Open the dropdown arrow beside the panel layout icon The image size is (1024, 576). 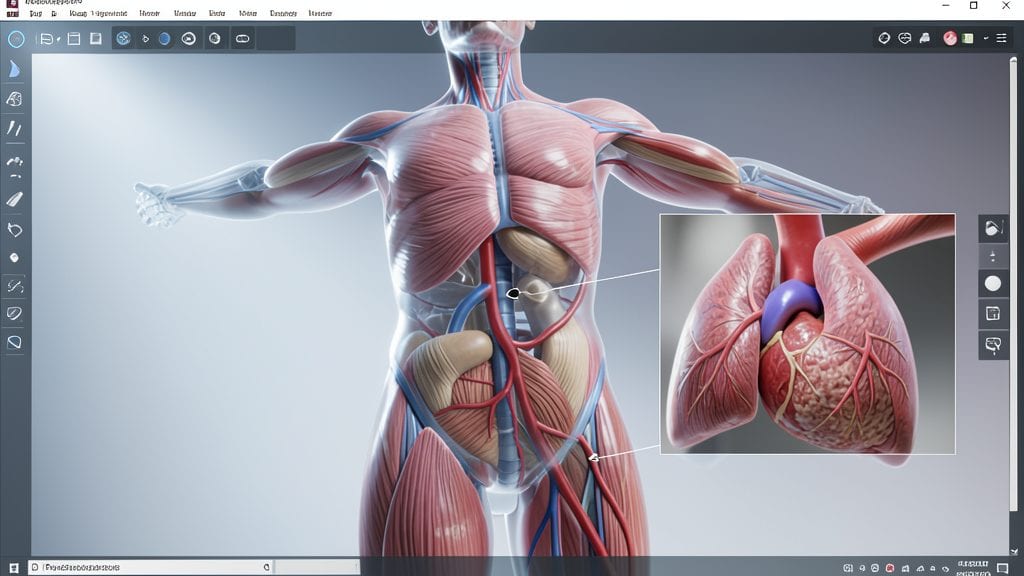point(58,40)
